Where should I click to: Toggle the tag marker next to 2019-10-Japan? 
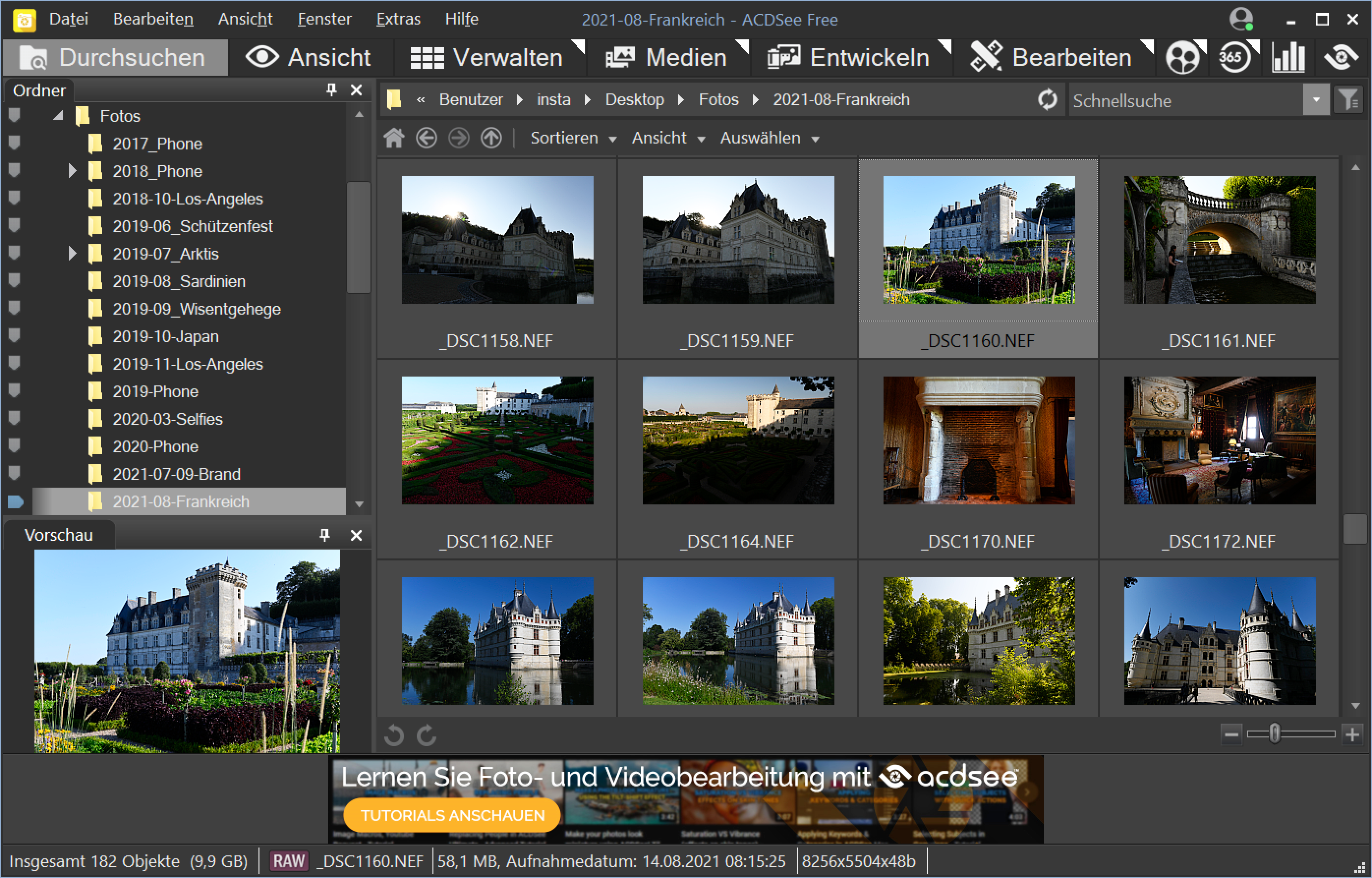[x=14, y=336]
